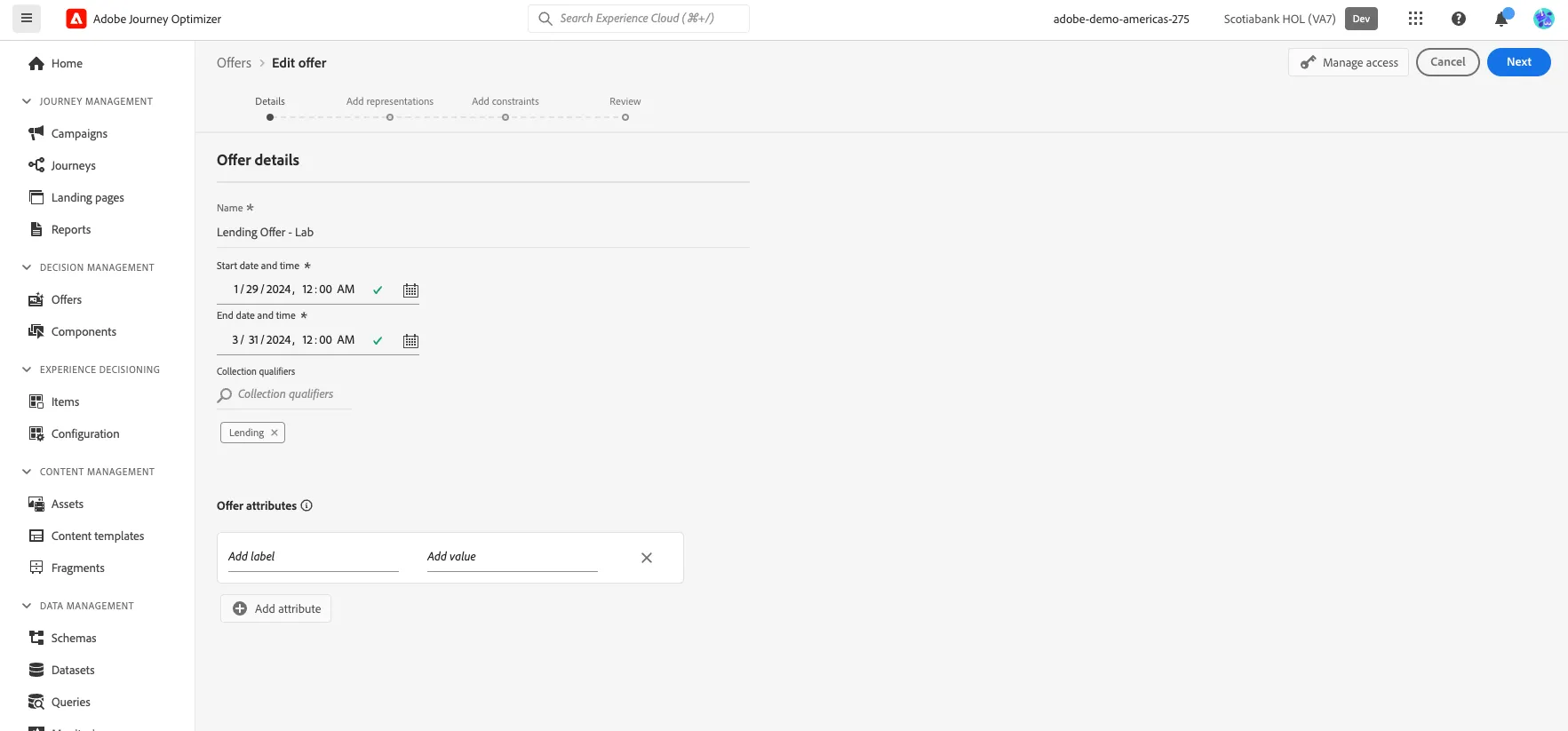Viewport: 1568px width, 731px height.
Task: Edit the offer Name field
Action: pyautogui.click(x=483, y=233)
